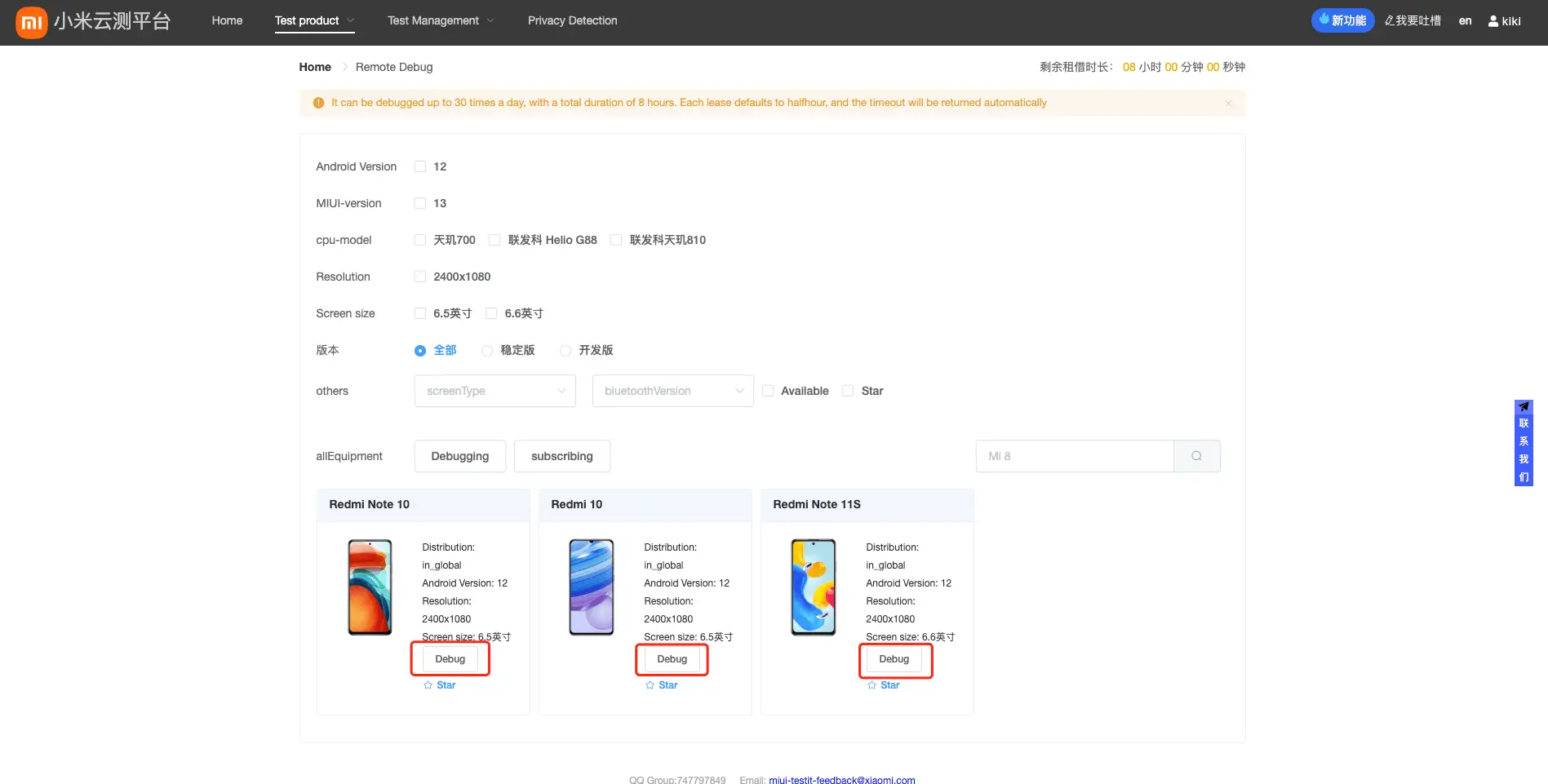Click the search magnifier icon button
Screen dimensions: 1548x784
click(x=1196, y=456)
